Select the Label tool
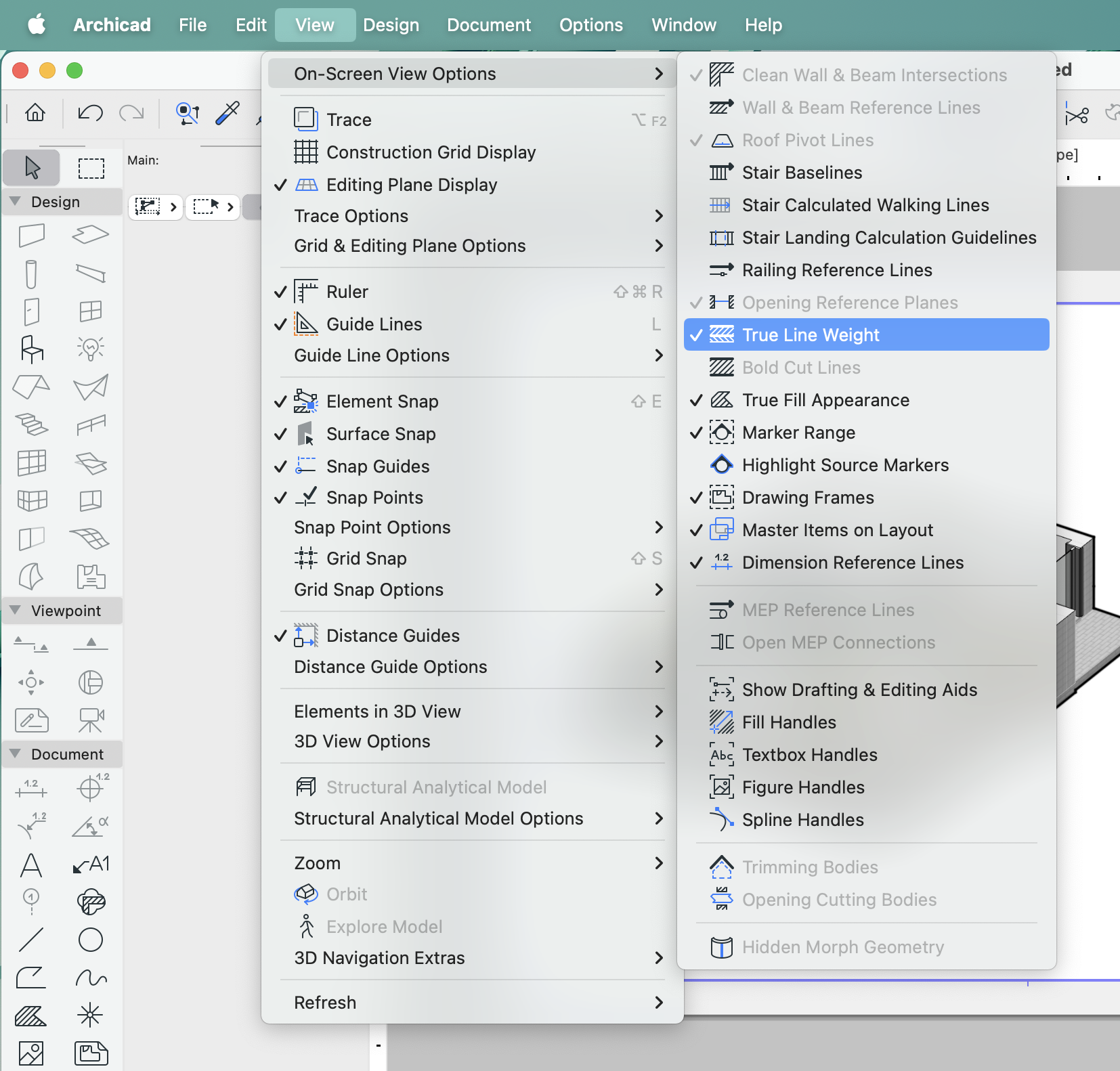Screen dimensions: 1120x1071 (x=91, y=865)
